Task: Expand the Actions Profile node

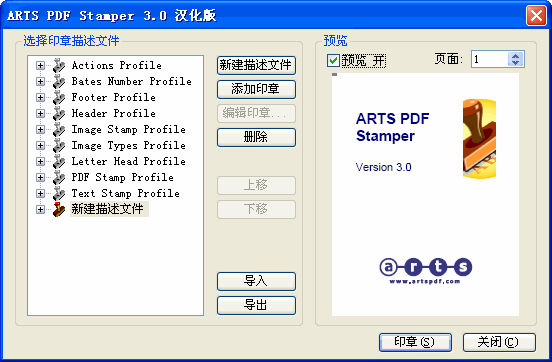Action: coord(40,65)
